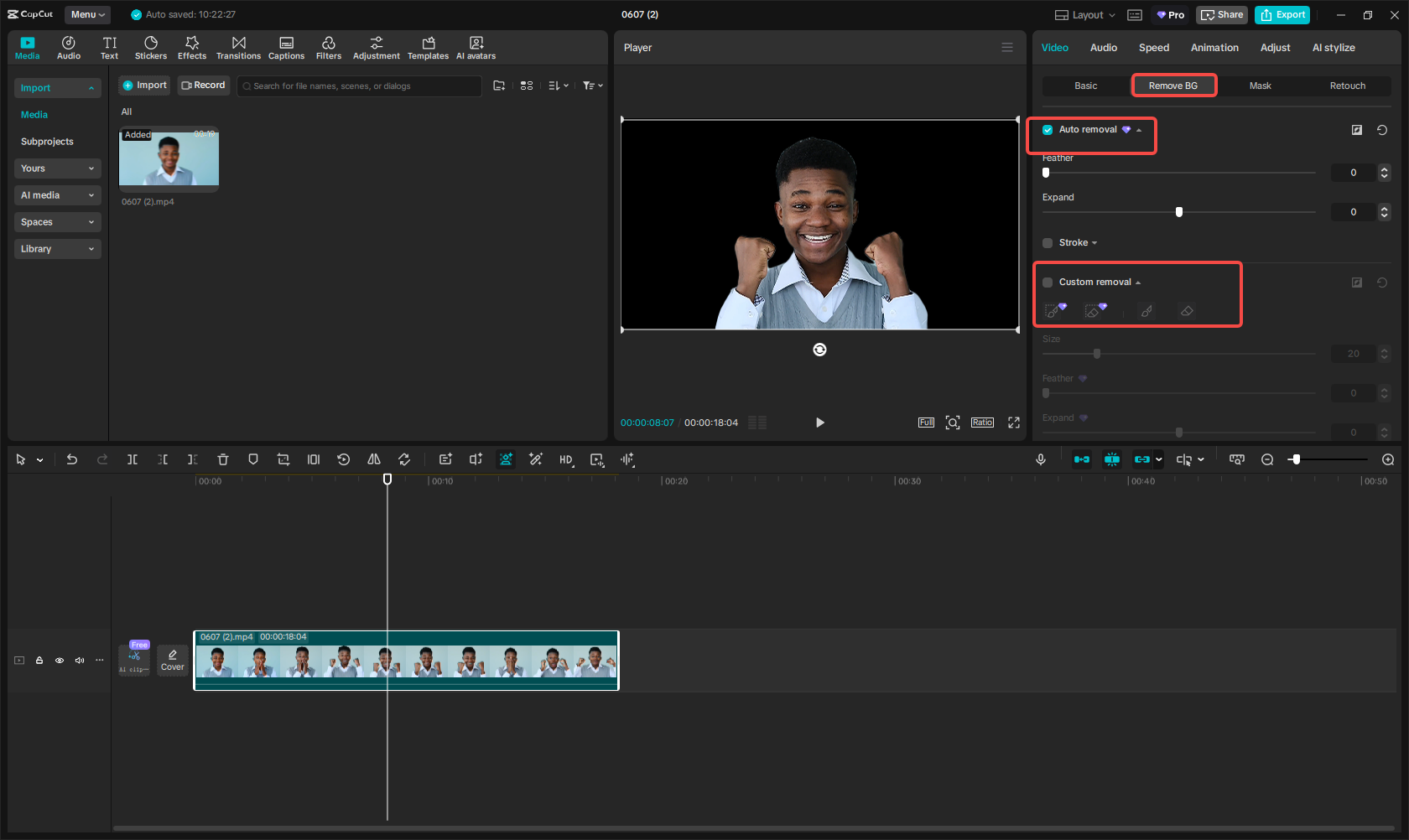Screen dimensions: 1409x840
Task: Switch to the Animation tab
Action: click(x=1214, y=48)
